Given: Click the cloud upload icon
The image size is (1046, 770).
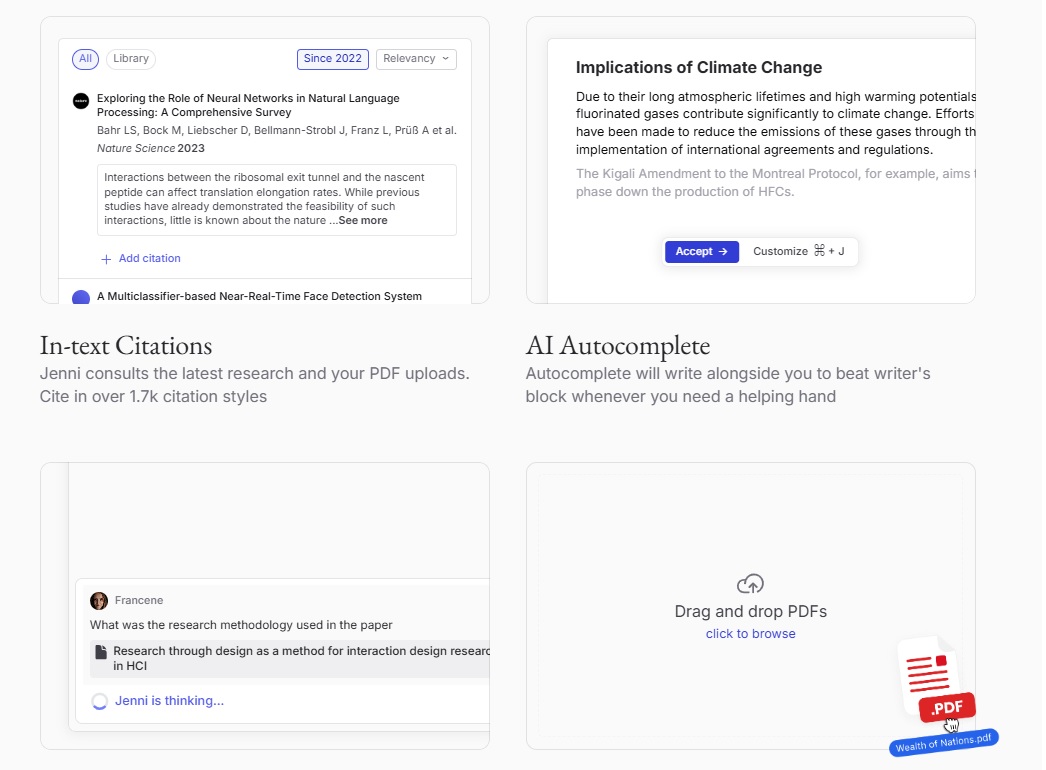Looking at the screenshot, I should pos(752,586).
